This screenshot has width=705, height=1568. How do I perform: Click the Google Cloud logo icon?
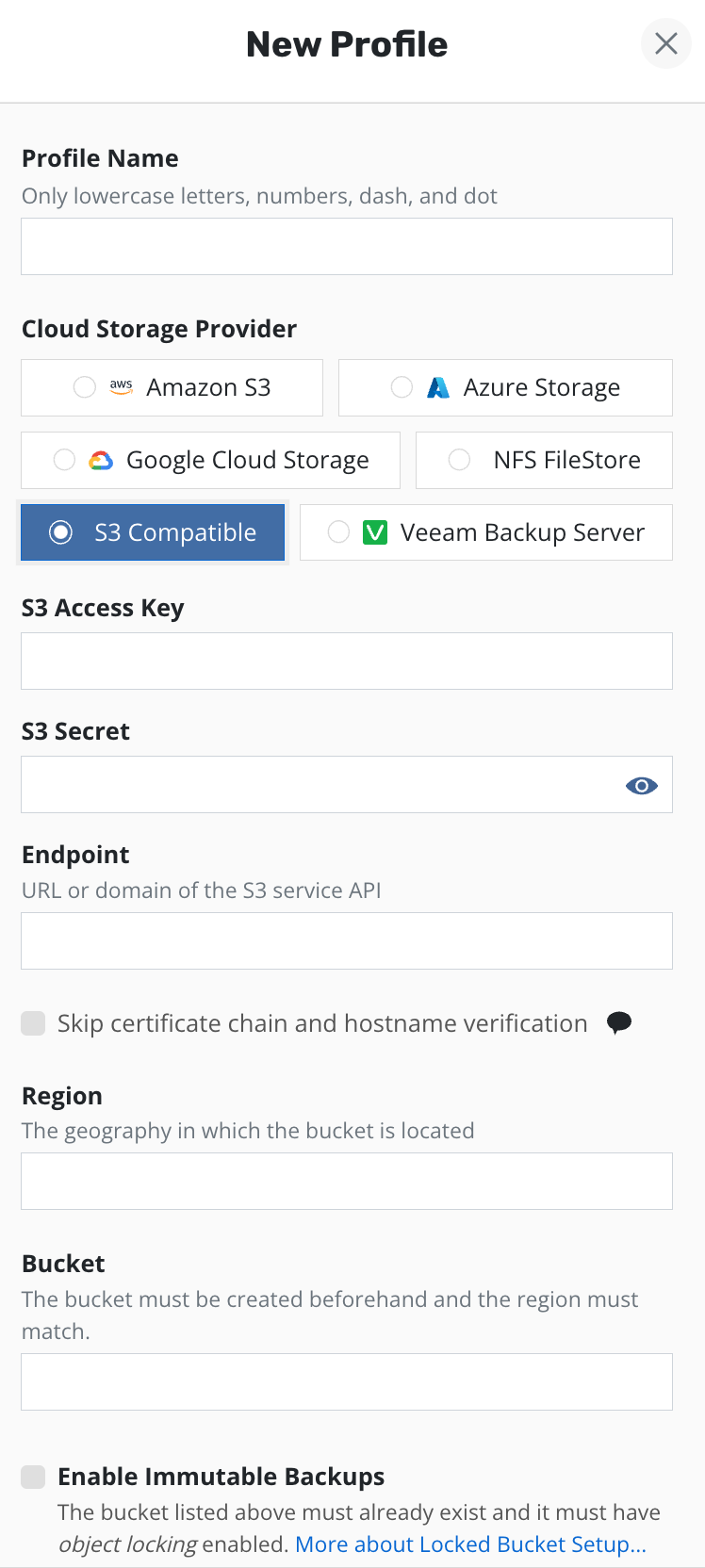point(101,460)
